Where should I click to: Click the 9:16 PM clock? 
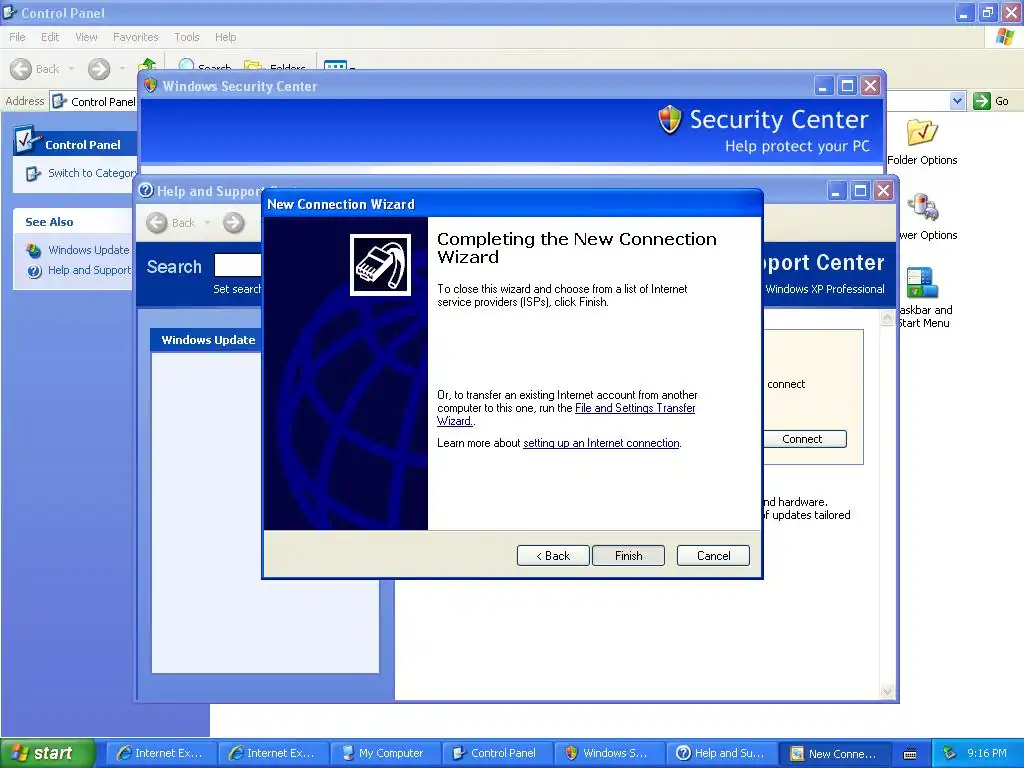pos(987,753)
